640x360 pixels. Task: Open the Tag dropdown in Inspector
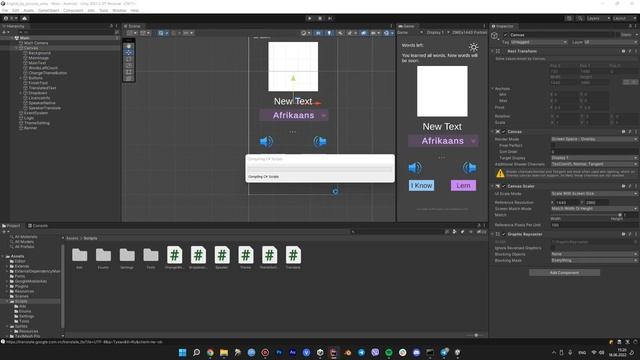pyautogui.click(x=539, y=42)
